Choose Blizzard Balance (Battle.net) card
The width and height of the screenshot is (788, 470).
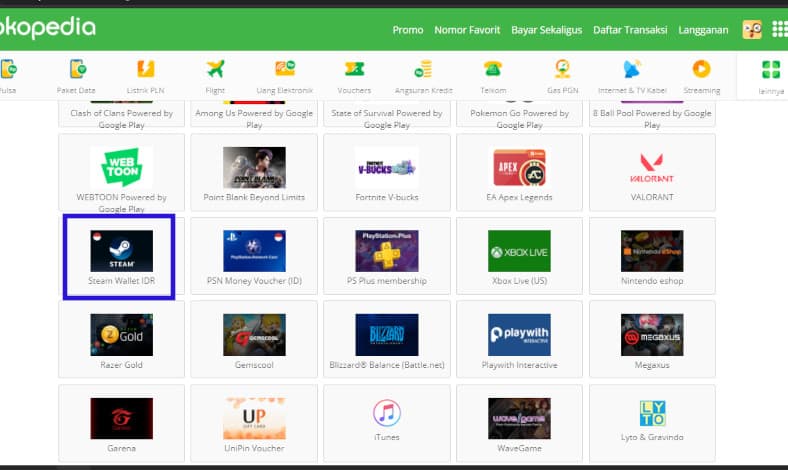coord(386,339)
